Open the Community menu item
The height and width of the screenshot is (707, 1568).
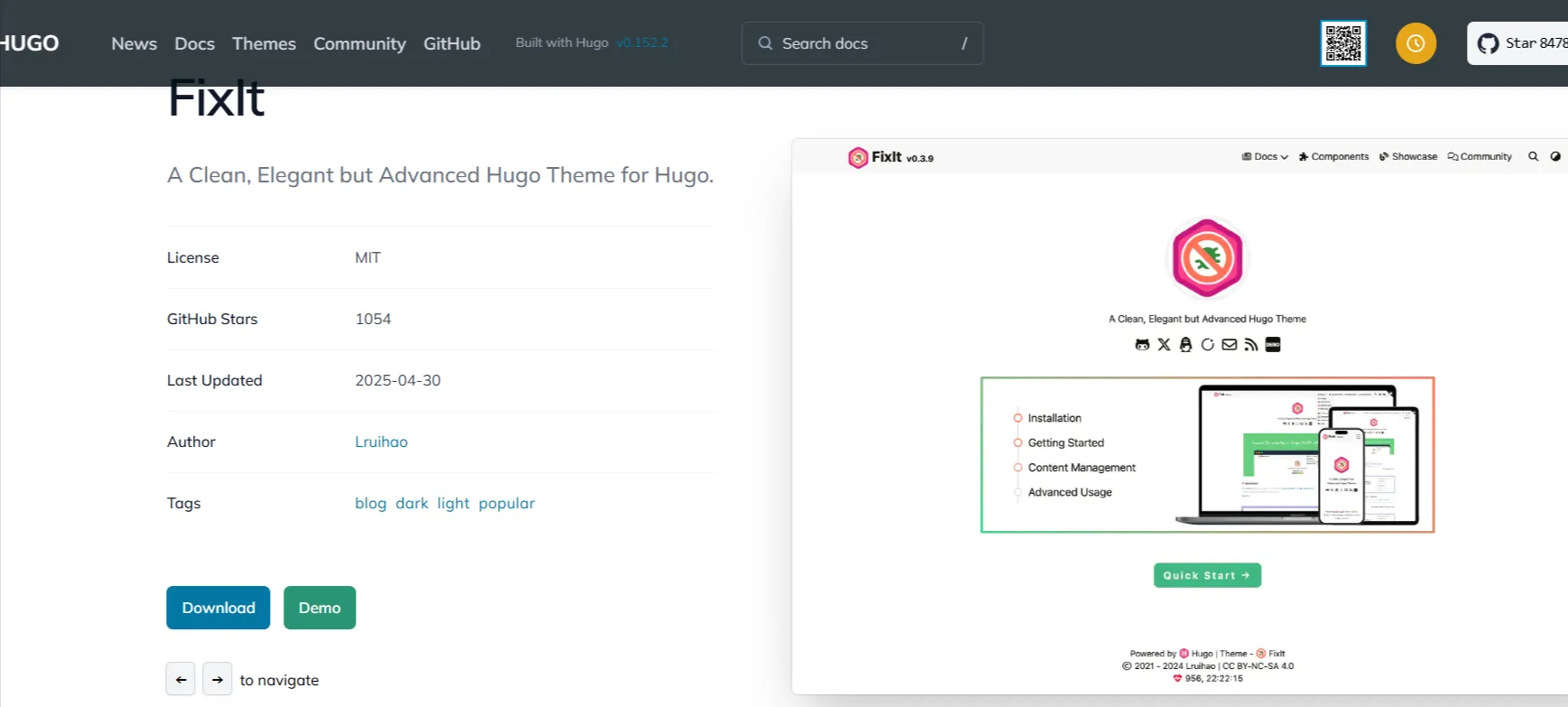coord(359,43)
